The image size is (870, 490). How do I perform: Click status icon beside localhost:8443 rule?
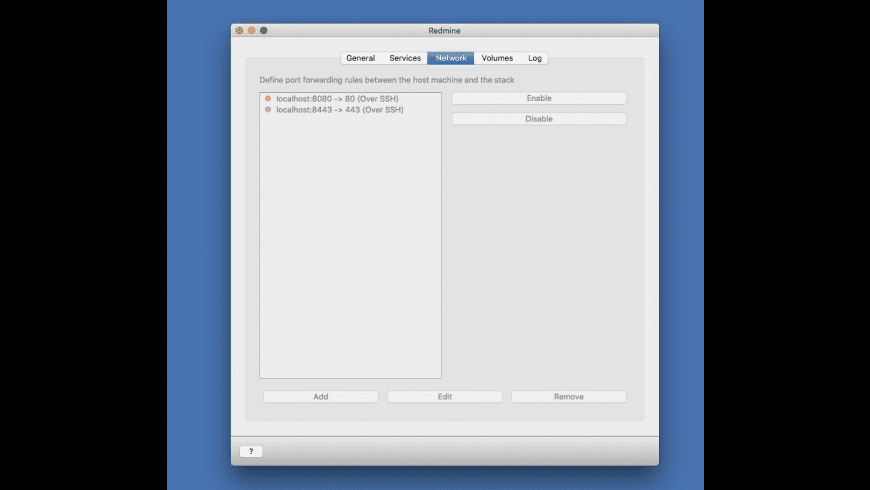click(x=268, y=110)
